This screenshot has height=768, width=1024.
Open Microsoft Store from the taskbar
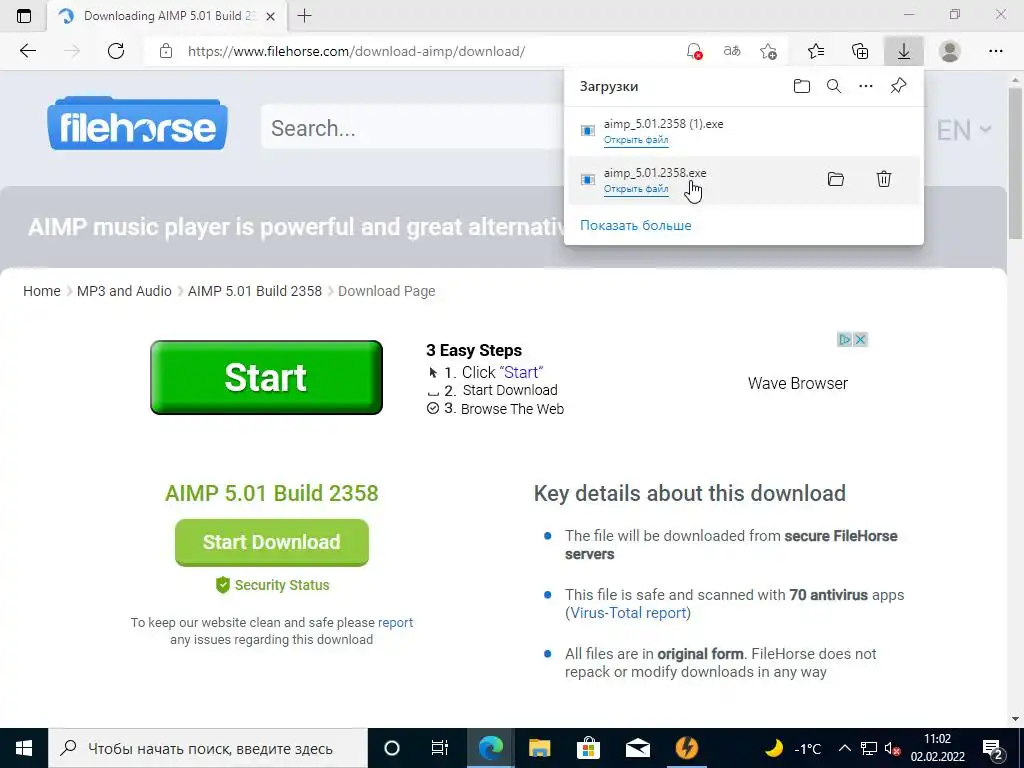click(x=588, y=748)
